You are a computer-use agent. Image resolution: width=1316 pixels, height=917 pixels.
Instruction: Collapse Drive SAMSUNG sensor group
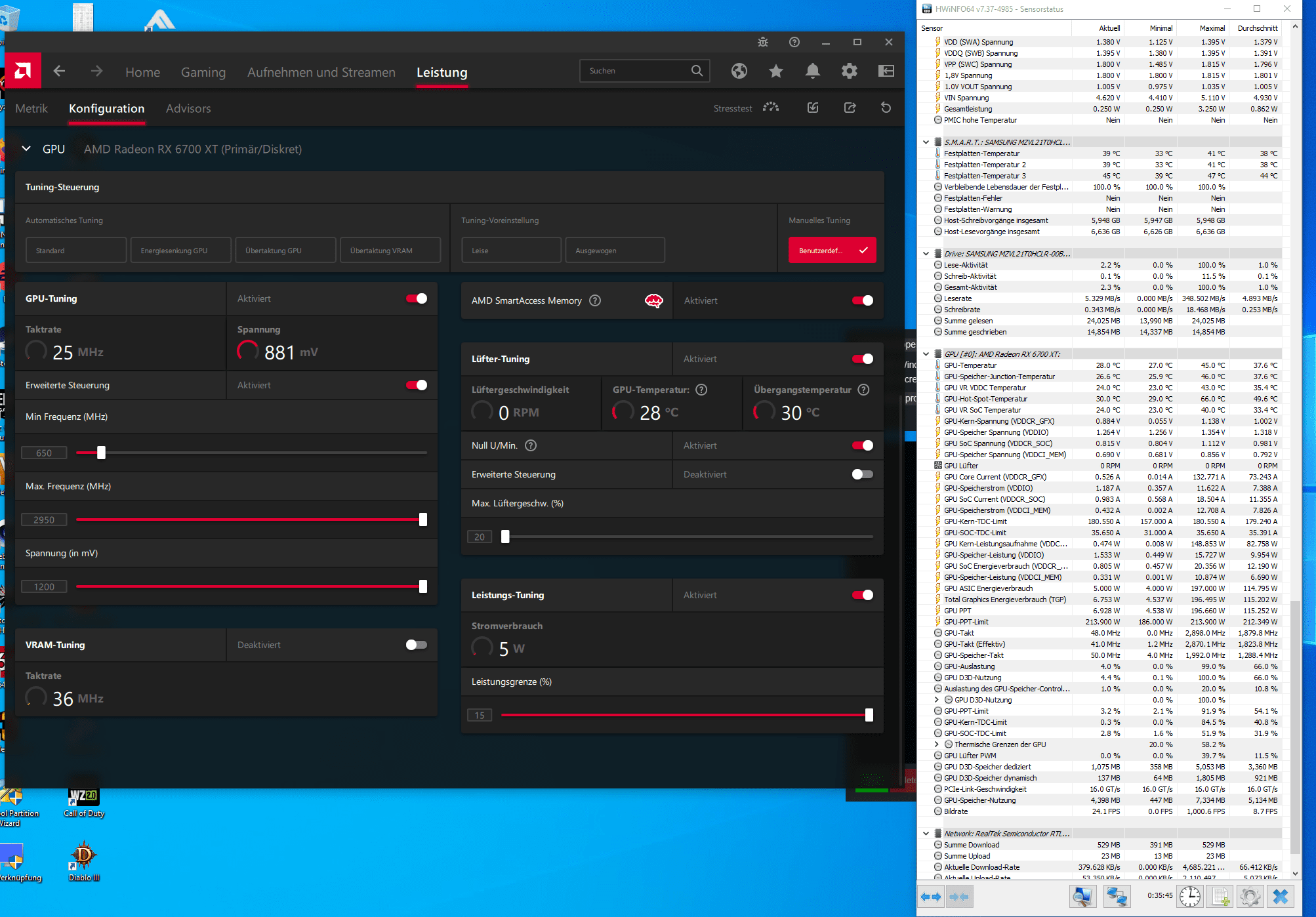click(926, 254)
